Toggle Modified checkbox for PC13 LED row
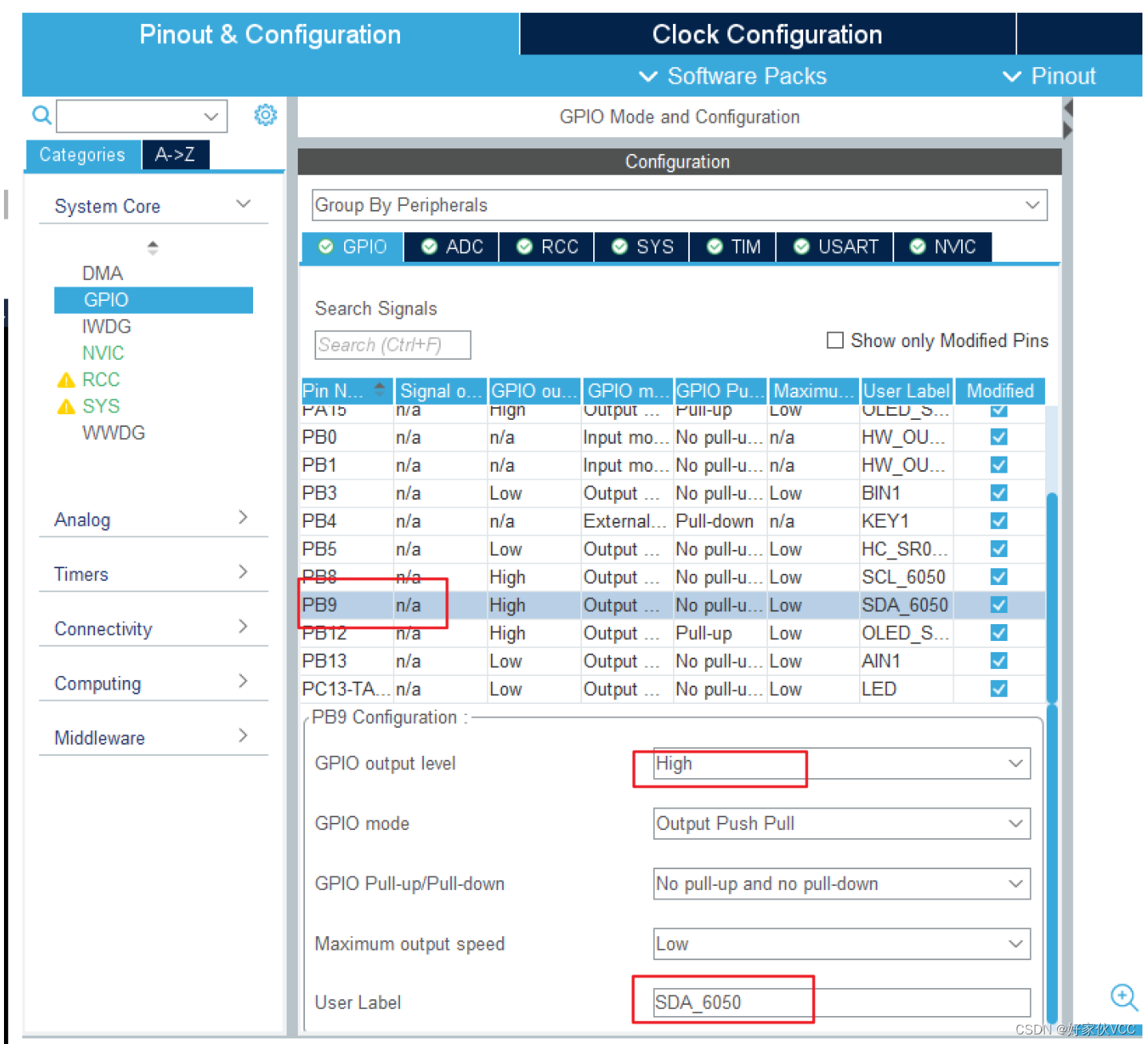The height and width of the screenshot is (1044, 1148). coord(999,689)
